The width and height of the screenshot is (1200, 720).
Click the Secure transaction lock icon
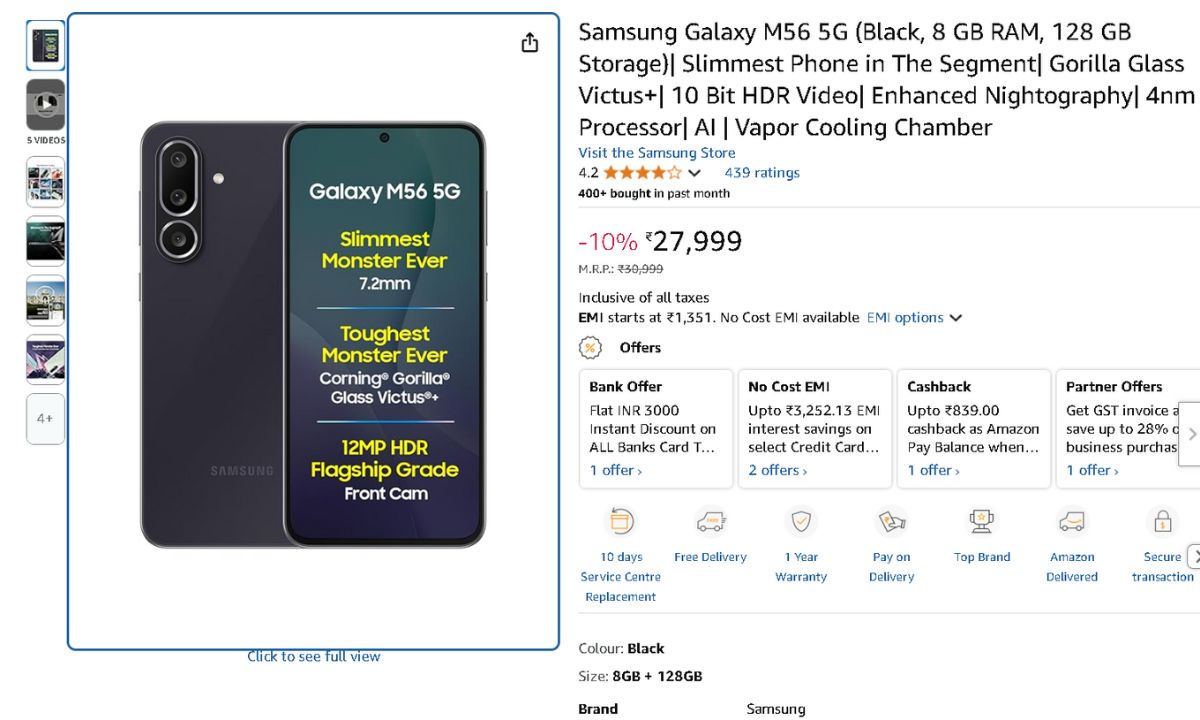(x=1162, y=522)
